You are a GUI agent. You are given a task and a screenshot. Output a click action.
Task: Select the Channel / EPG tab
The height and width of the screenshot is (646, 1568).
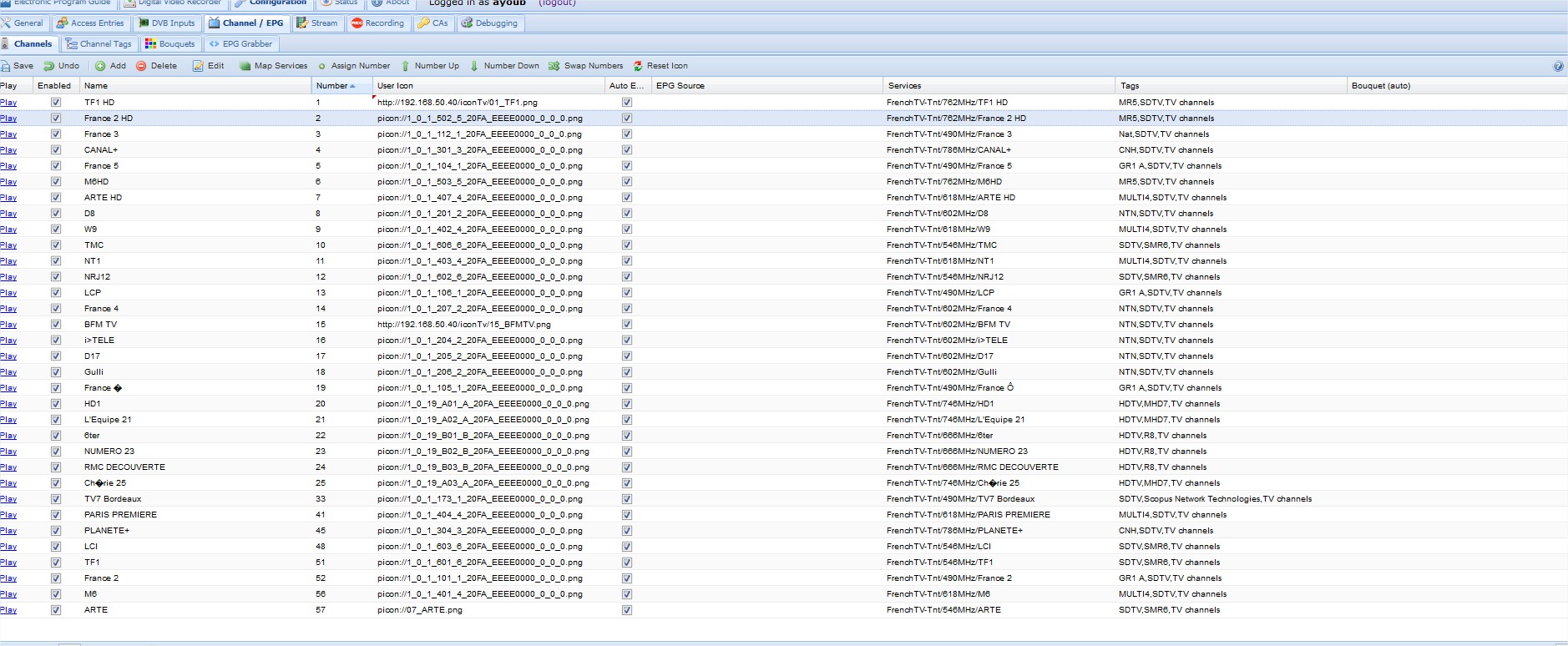(246, 23)
